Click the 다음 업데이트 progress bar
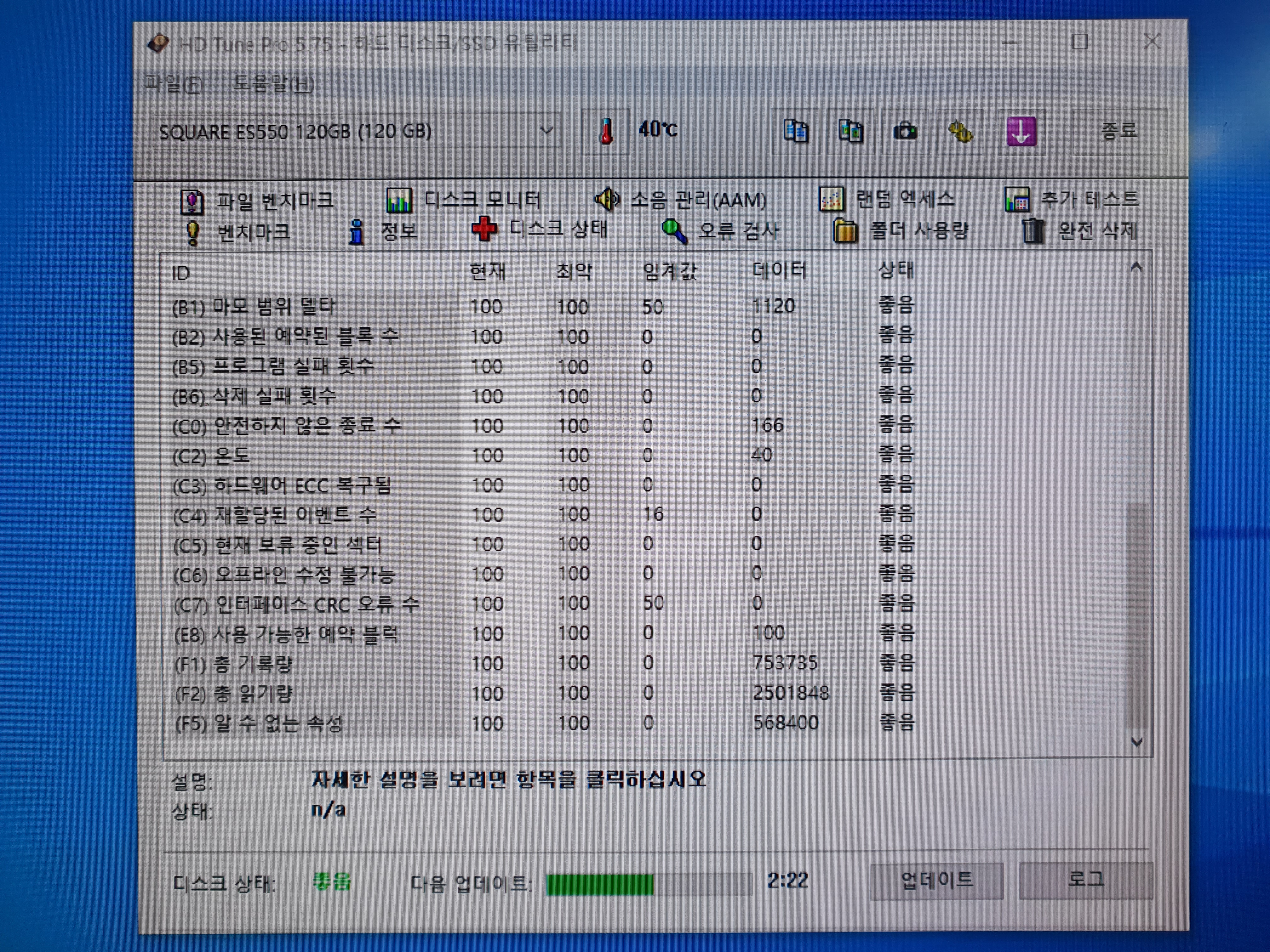1270x952 pixels. 649,884
